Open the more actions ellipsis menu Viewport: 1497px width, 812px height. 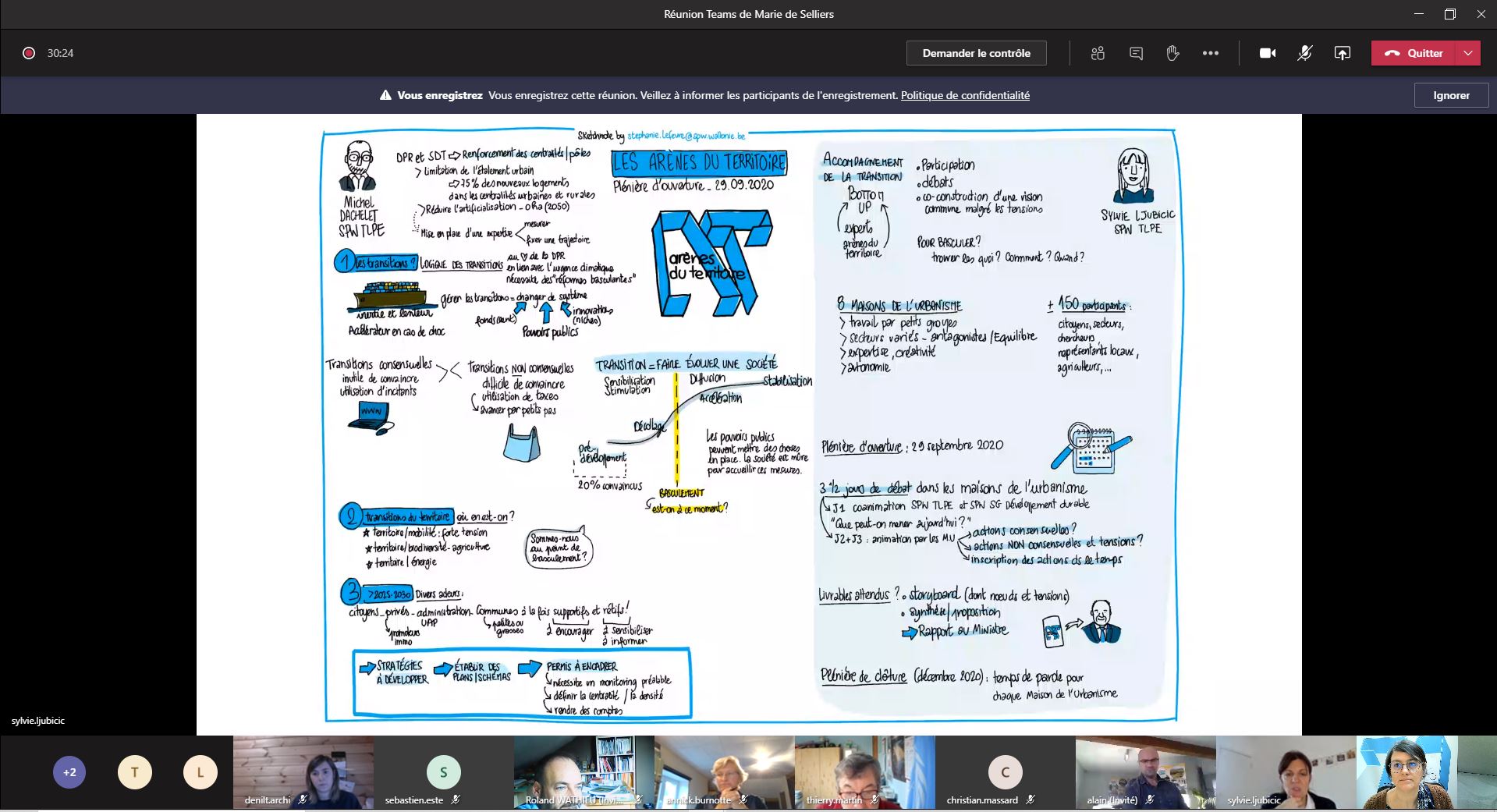[1210, 53]
